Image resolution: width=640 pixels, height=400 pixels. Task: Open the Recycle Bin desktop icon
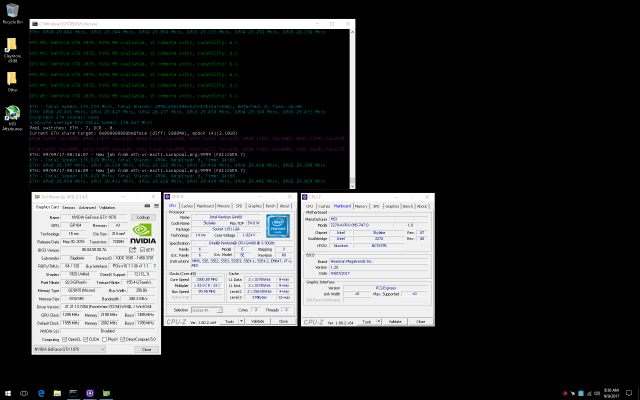click(11, 12)
